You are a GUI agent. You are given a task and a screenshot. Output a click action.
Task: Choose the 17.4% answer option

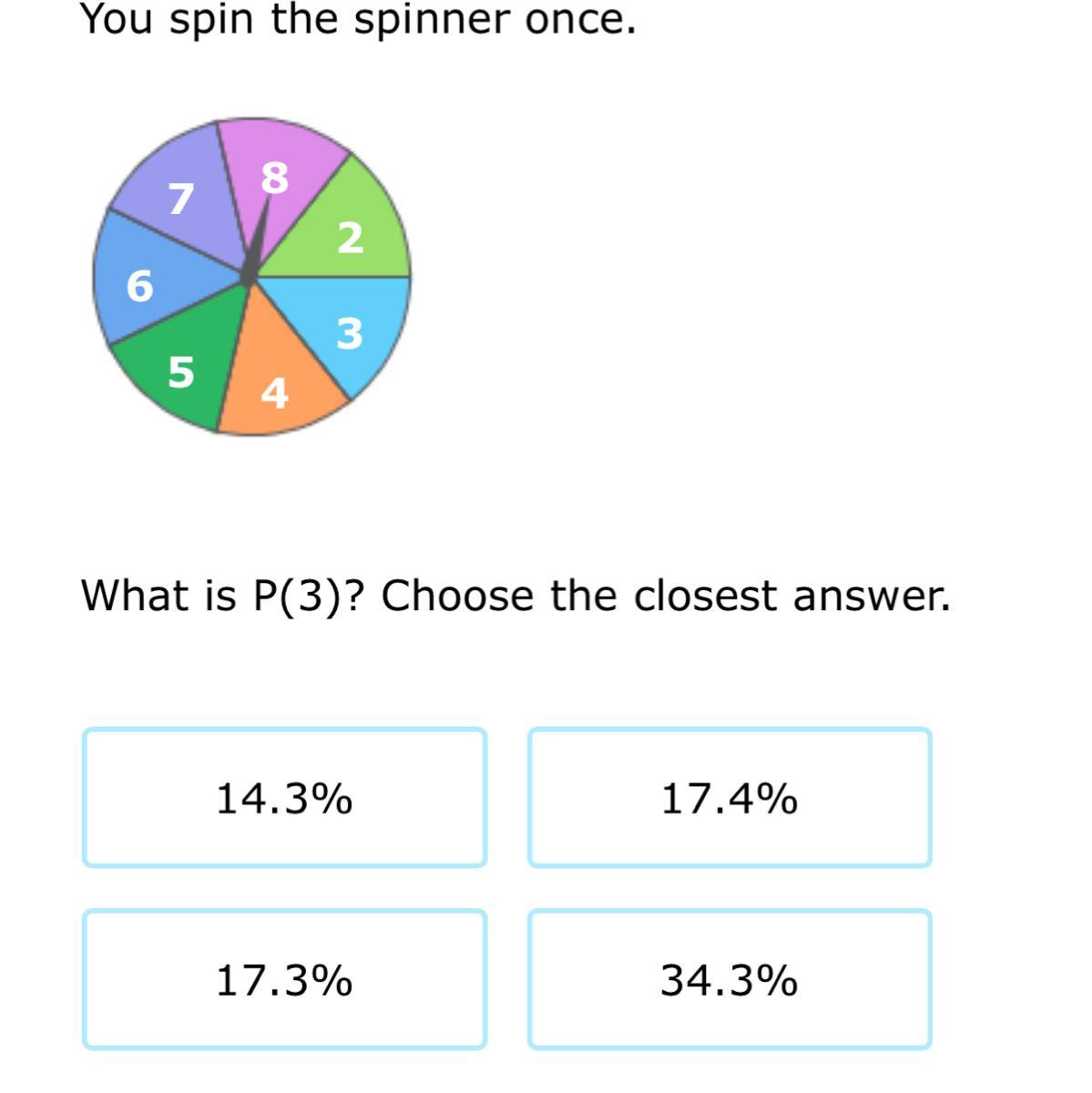pyautogui.click(x=729, y=798)
